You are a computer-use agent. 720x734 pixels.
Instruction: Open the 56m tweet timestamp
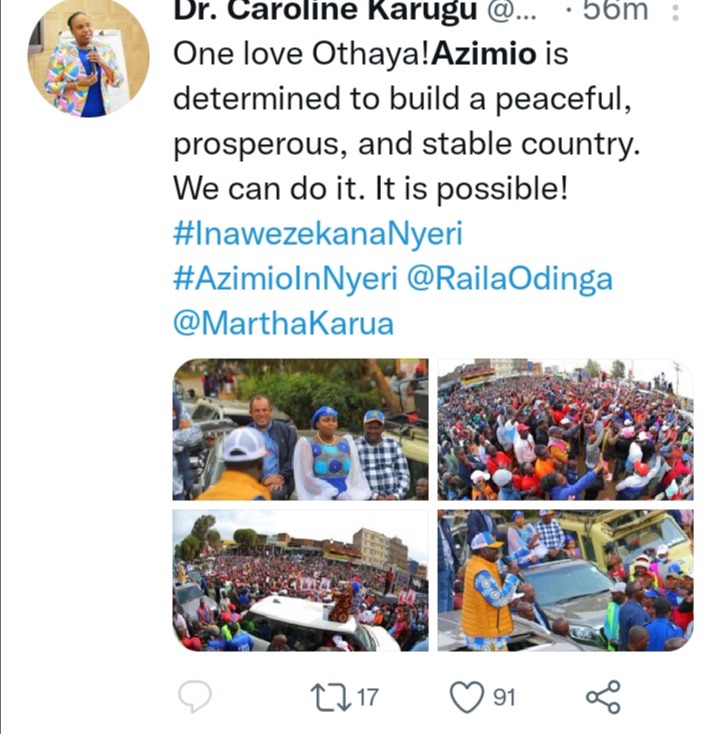[x=615, y=10]
